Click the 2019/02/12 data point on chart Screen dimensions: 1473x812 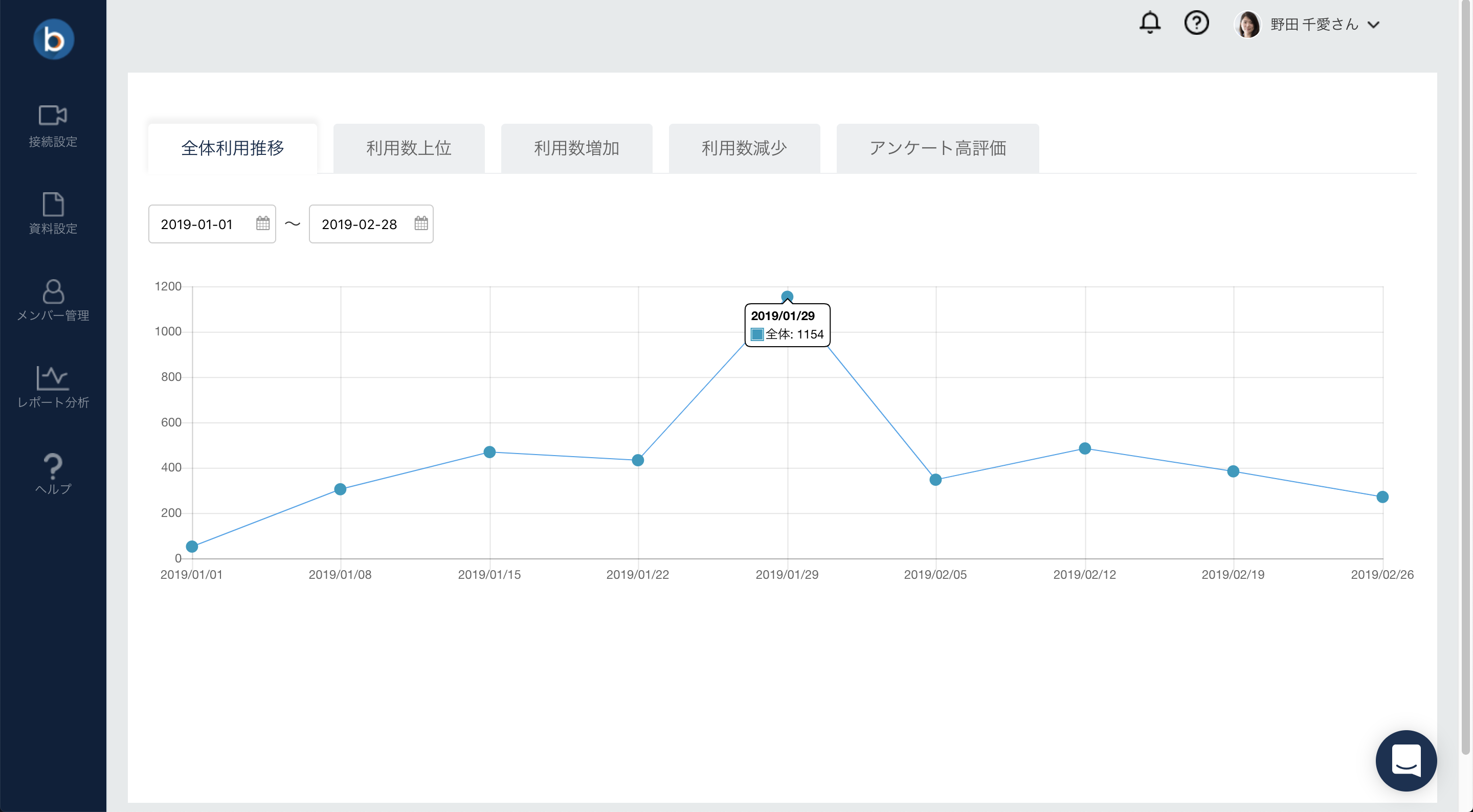point(1084,448)
